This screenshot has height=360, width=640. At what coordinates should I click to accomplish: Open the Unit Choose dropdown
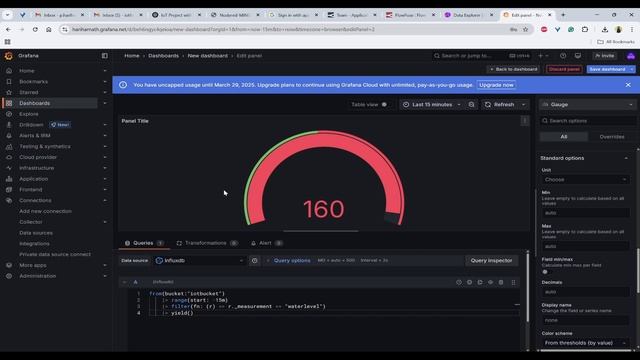[585, 180]
